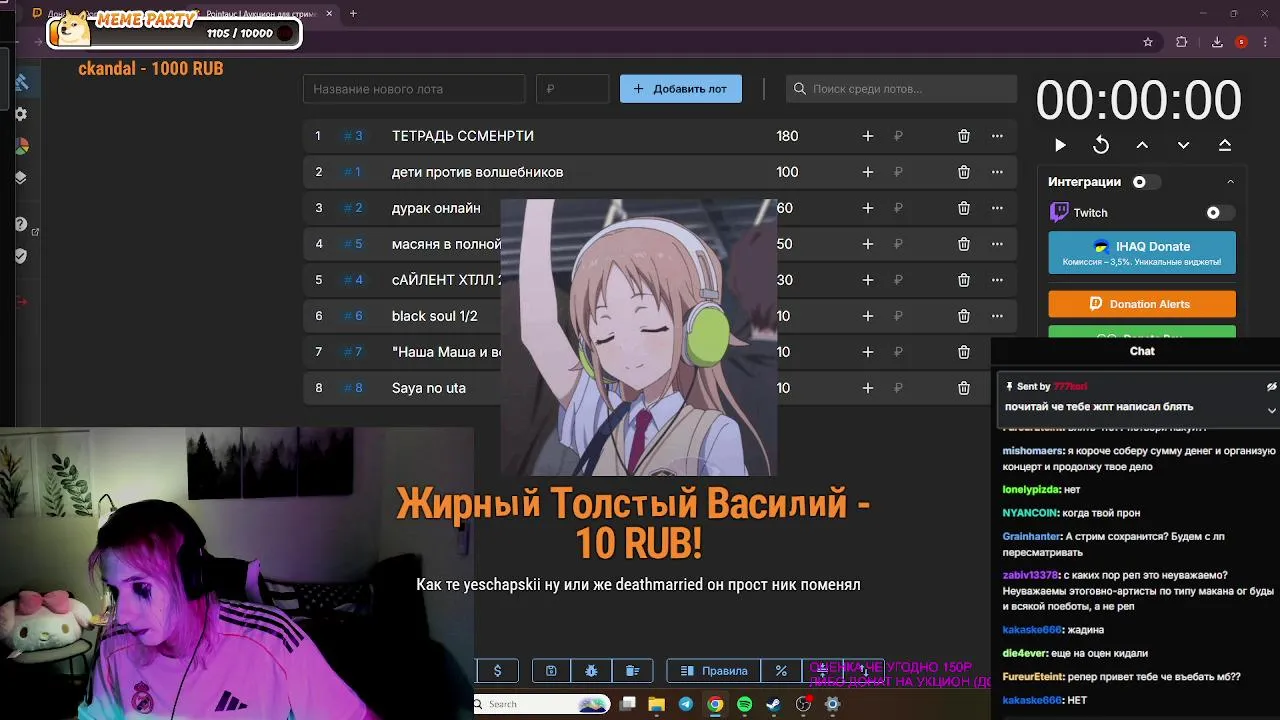Open Spotify from the taskbar
This screenshot has height=720, width=1280.
click(744, 704)
